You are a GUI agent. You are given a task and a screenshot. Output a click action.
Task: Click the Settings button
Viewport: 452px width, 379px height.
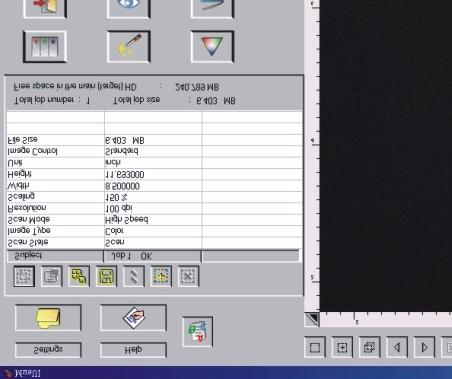[x=48, y=350]
